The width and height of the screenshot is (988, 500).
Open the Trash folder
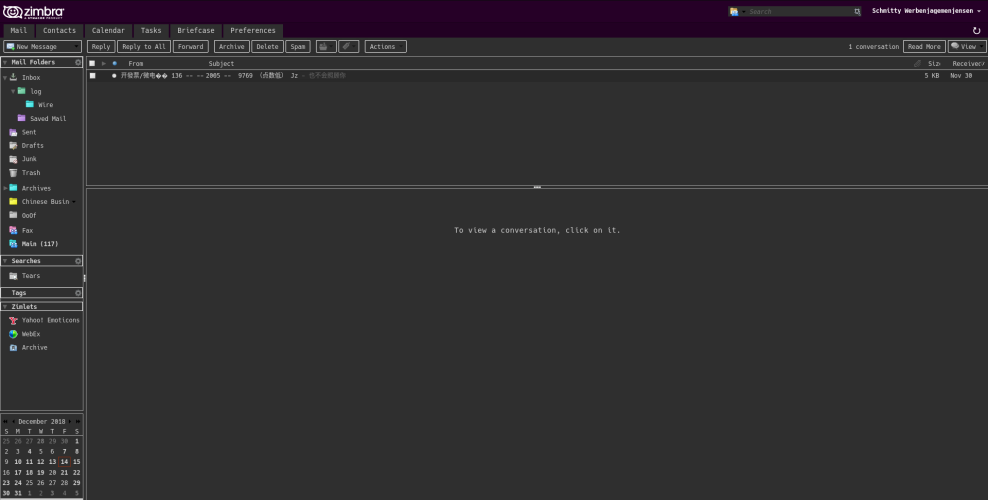click(x=31, y=173)
